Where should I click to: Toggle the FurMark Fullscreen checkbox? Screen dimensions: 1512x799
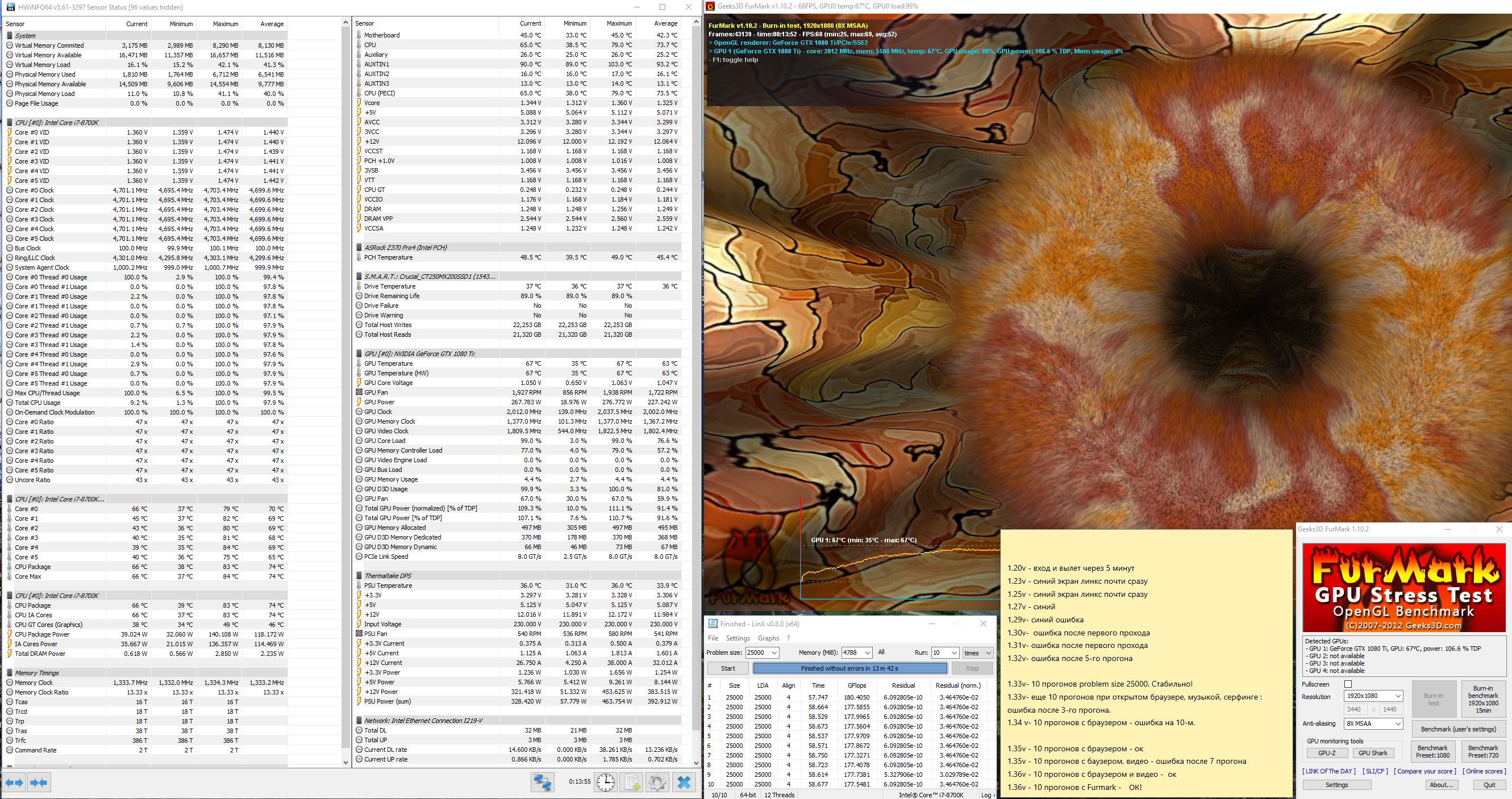tap(1348, 684)
